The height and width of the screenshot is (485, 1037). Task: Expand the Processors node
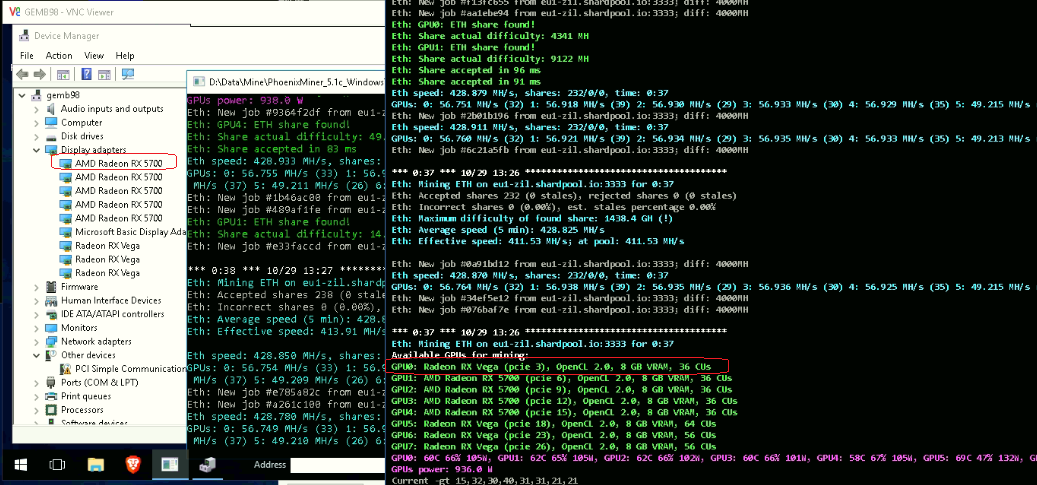(37, 410)
